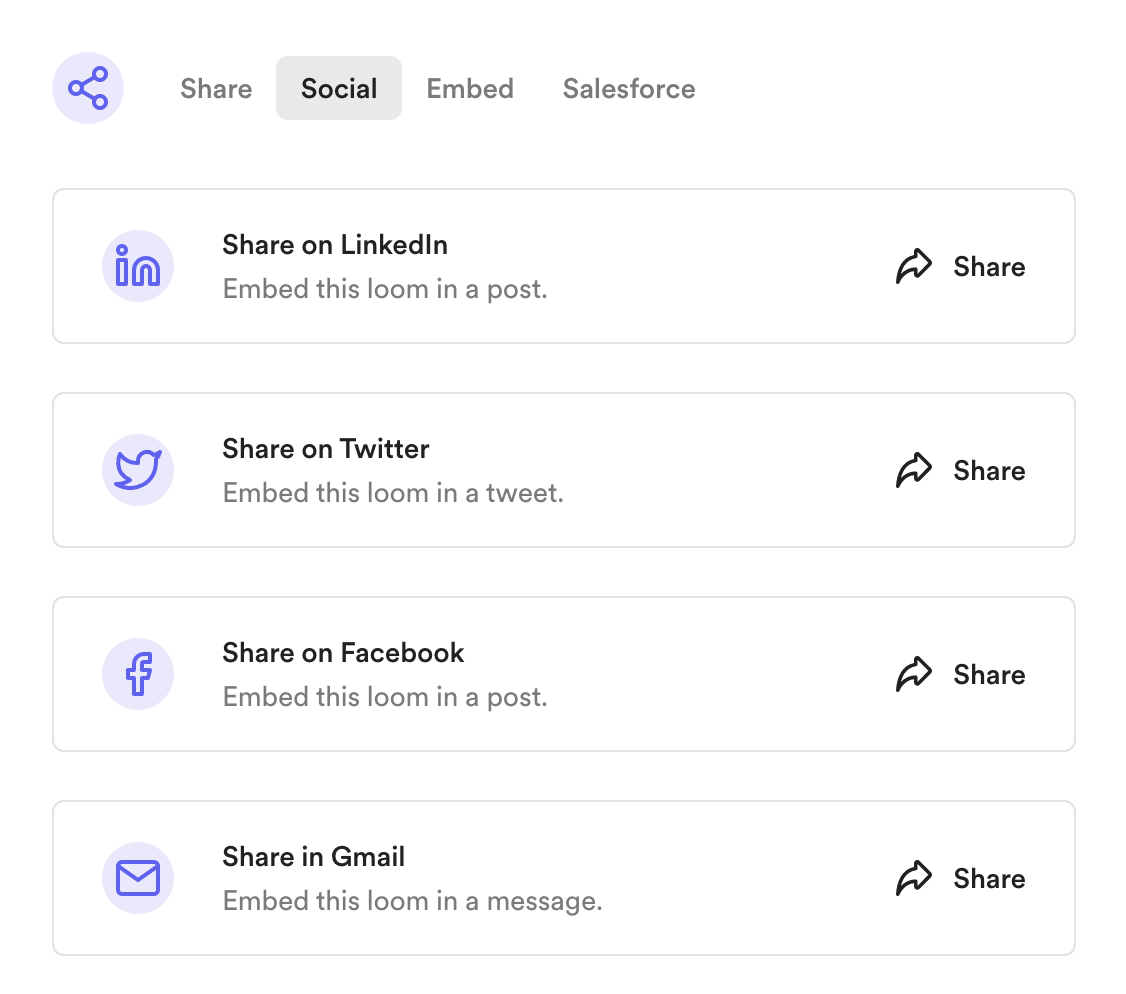Click "Embed this loom in a message" text

tap(412, 901)
